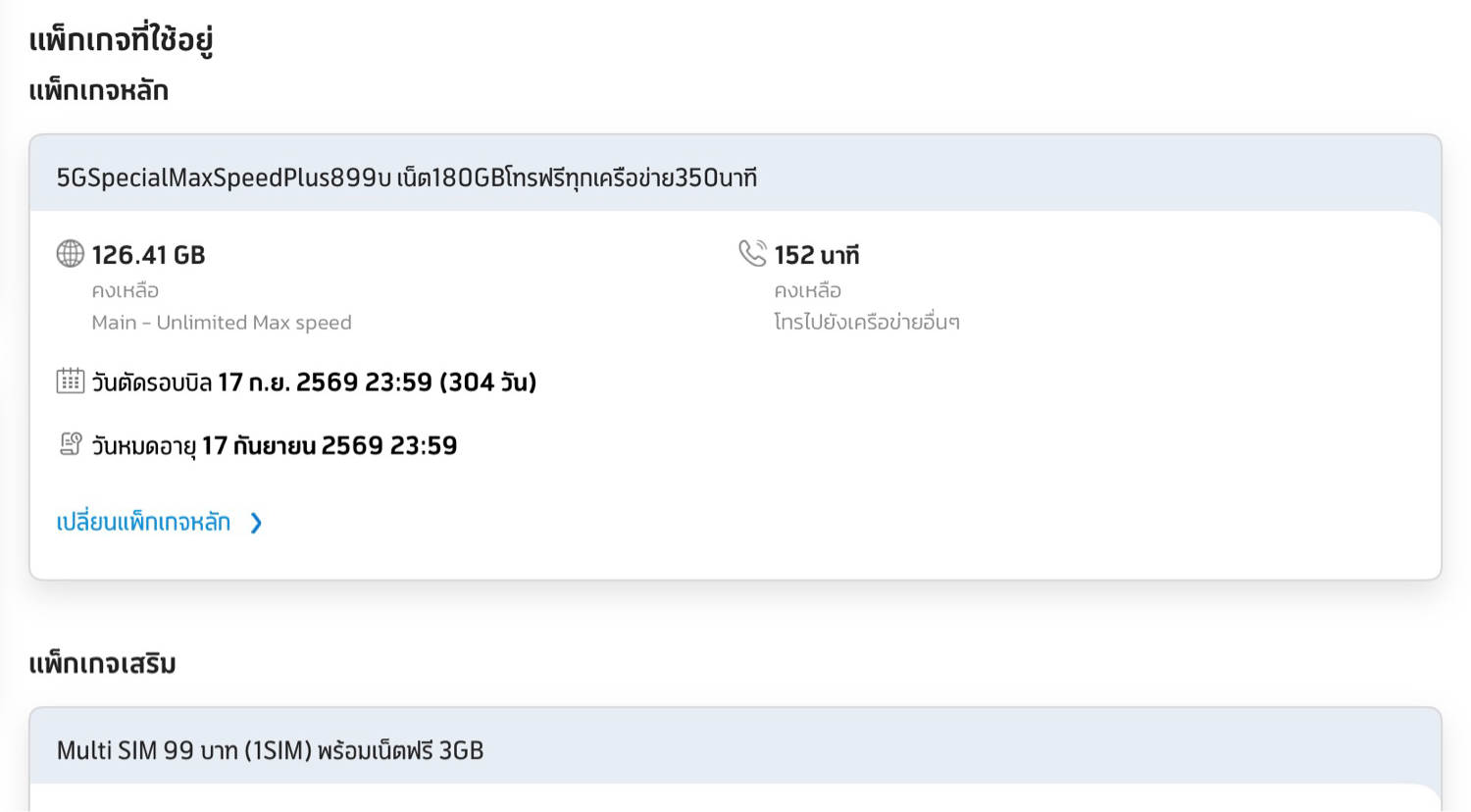Screen dimensions: 1471x812
Task: Click คงเหลือ under the data amount
Action: (125, 291)
